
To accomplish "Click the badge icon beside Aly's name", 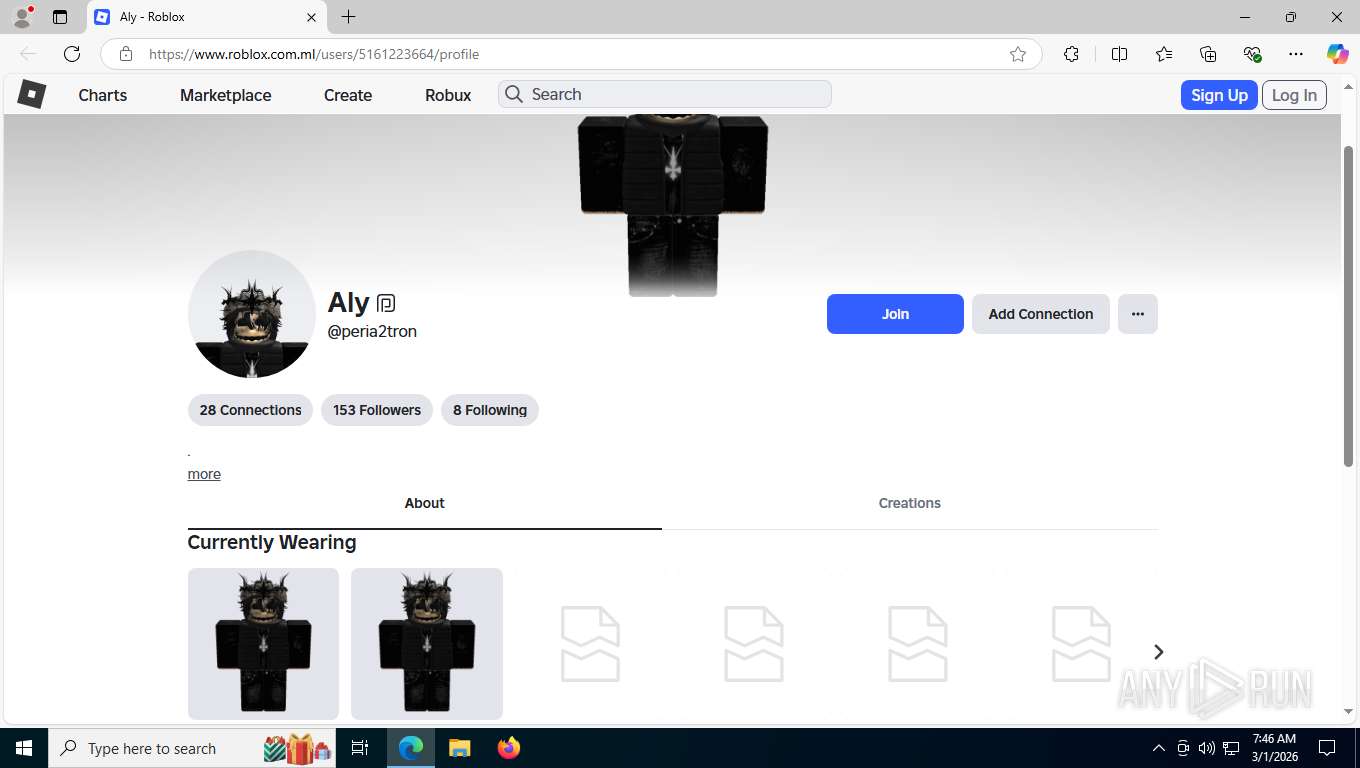I will coord(386,303).
